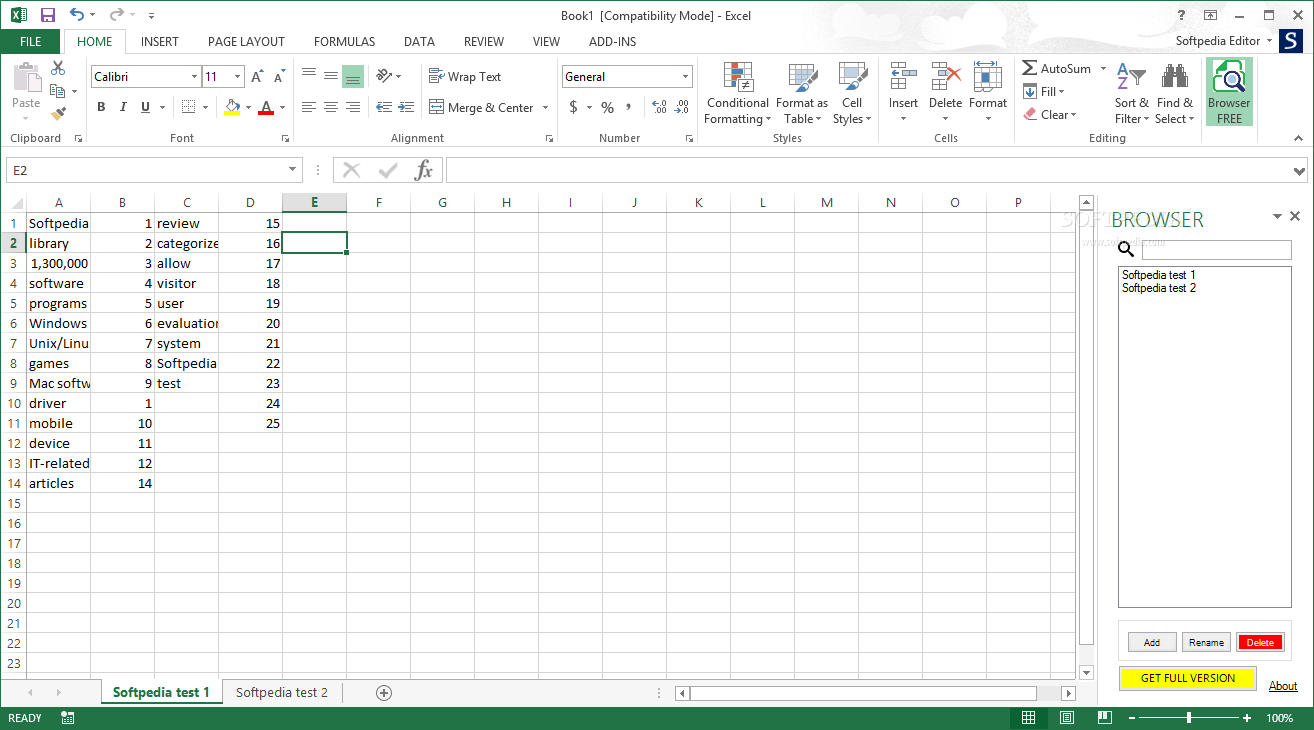Click the Add button in Browser pane

1152,643
